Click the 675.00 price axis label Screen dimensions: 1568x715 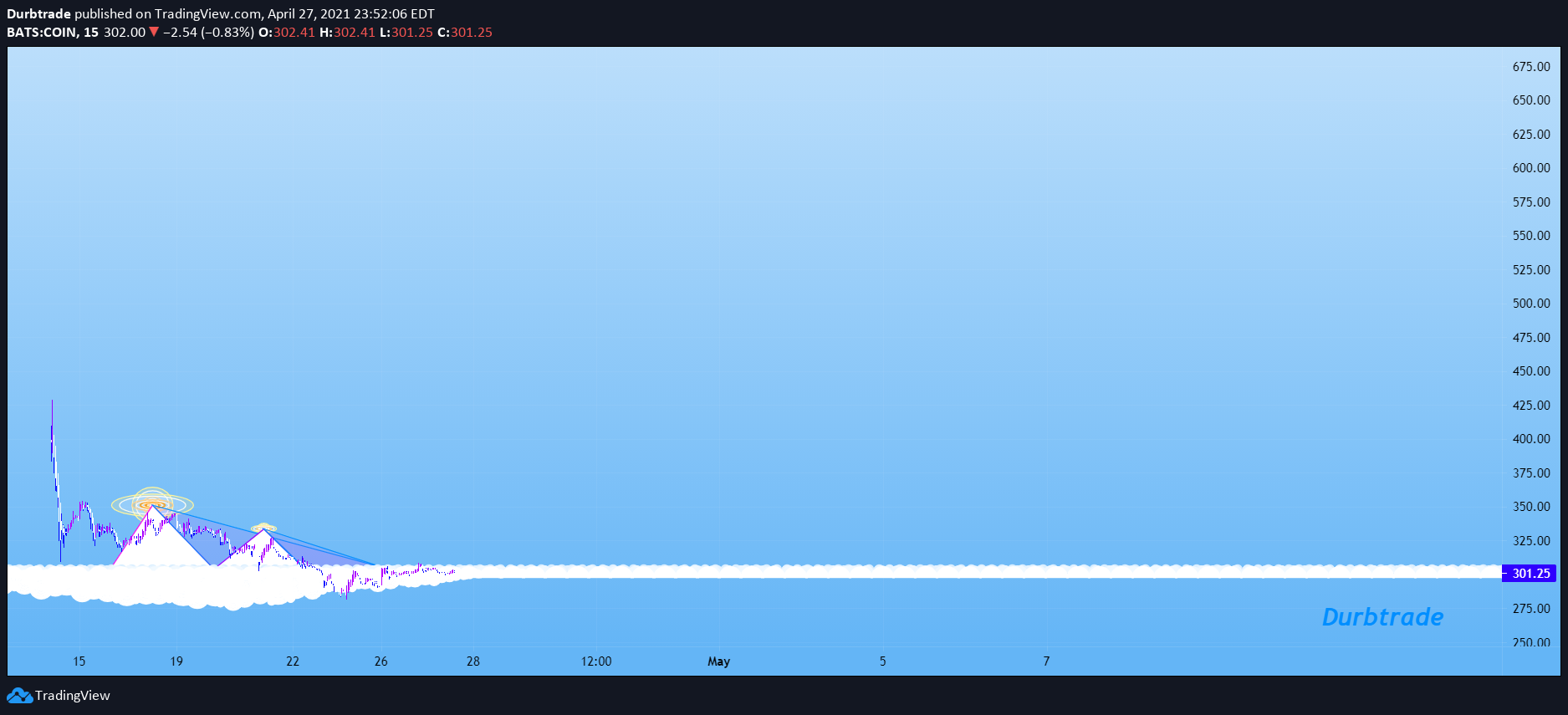click(x=1531, y=67)
